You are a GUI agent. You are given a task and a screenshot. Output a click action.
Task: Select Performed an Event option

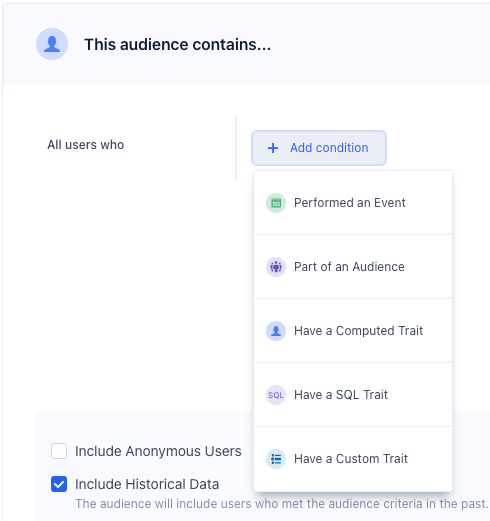click(353, 203)
